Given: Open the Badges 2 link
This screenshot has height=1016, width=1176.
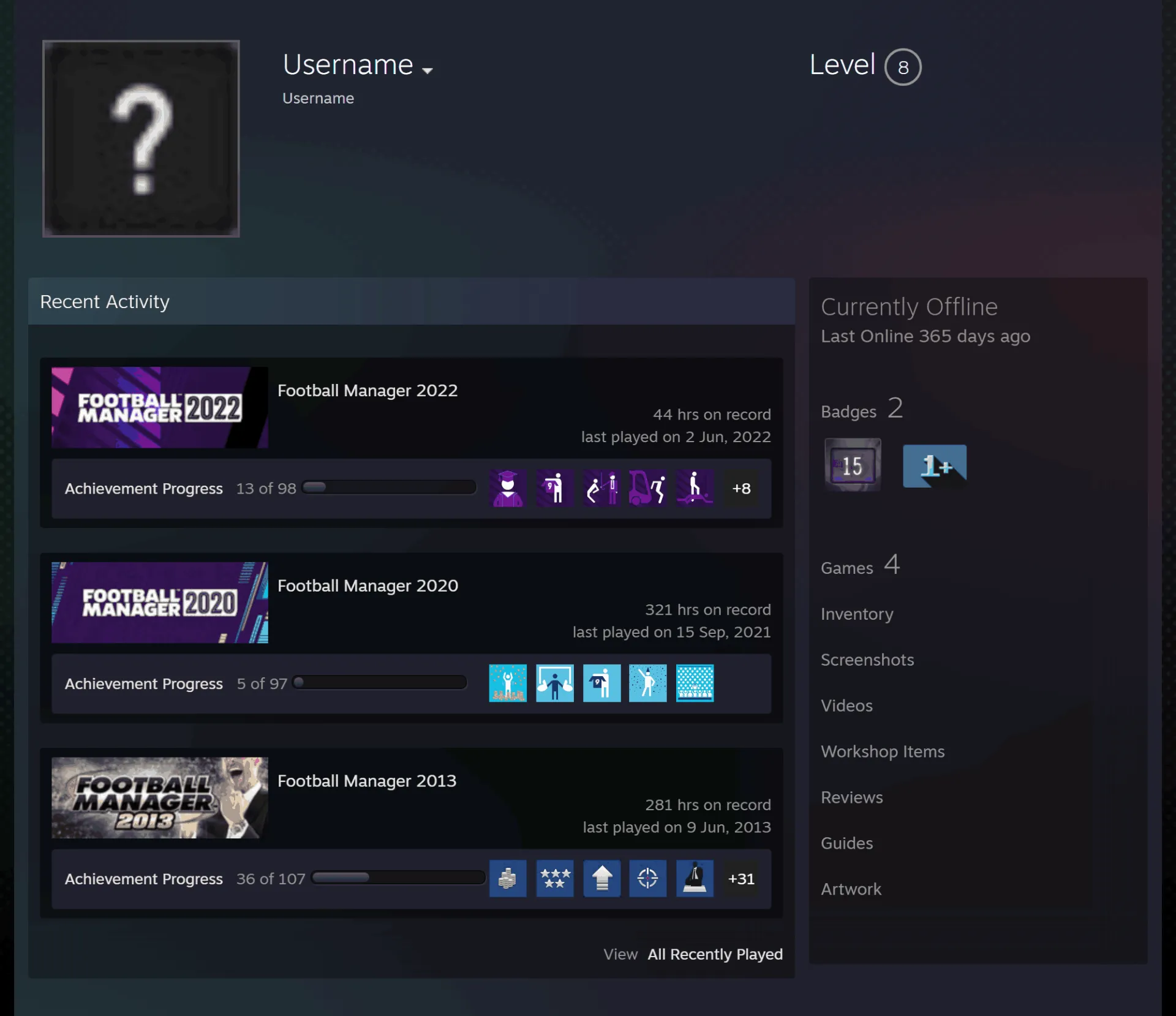Looking at the screenshot, I should tap(862, 408).
